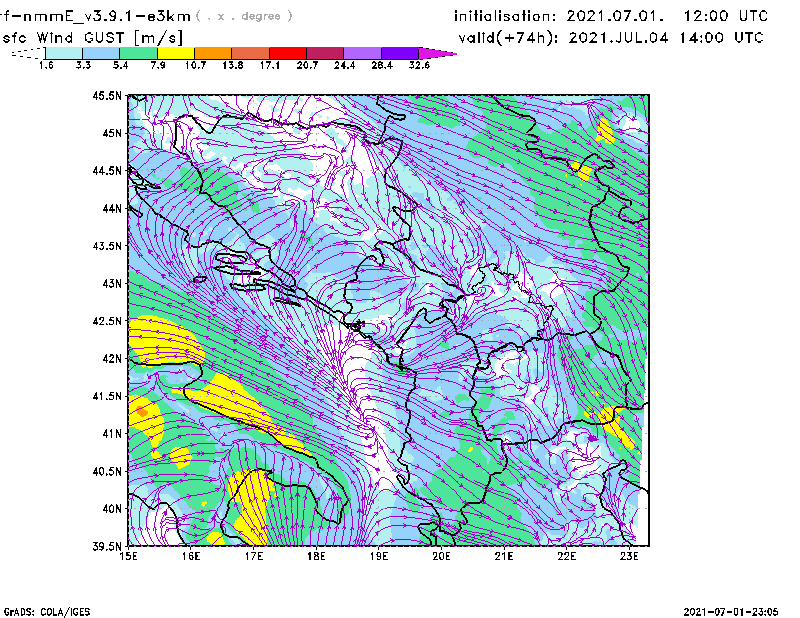
Task: Click the legend value 28.4
Action: (382, 65)
